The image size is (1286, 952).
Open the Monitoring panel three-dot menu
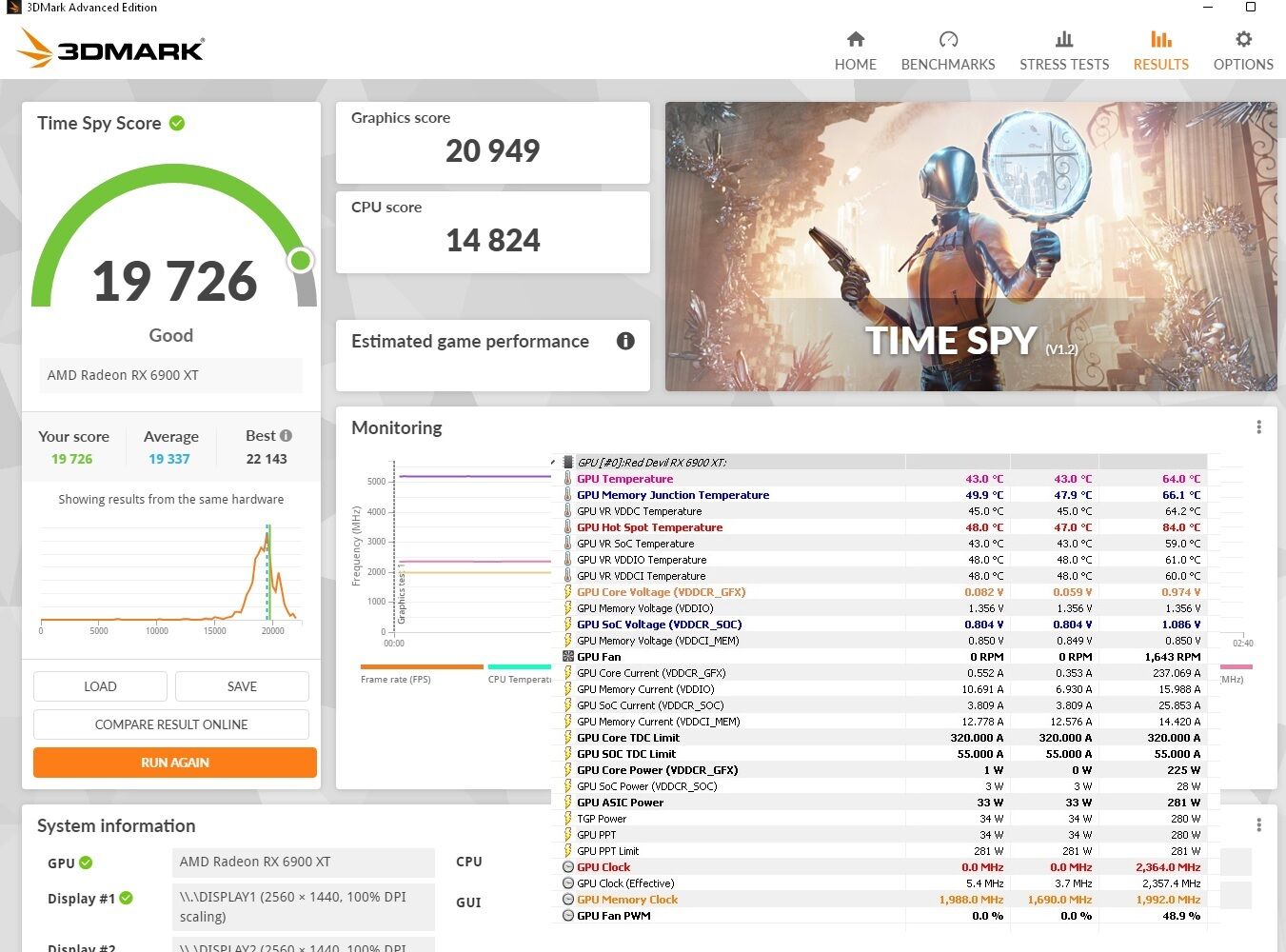click(x=1258, y=427)
